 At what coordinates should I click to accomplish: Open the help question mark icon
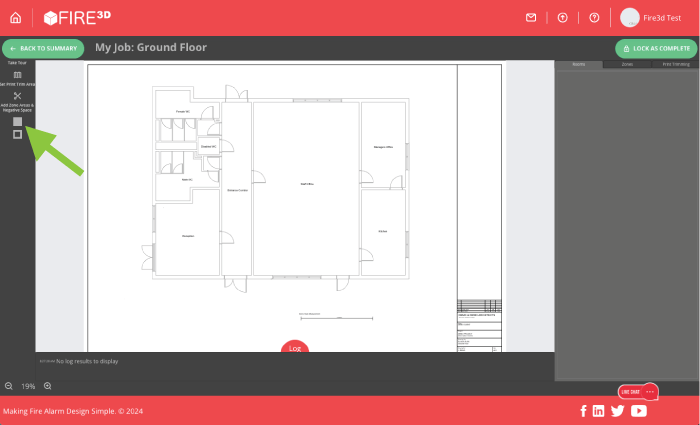pyautogui.click(x=595, y=17)
